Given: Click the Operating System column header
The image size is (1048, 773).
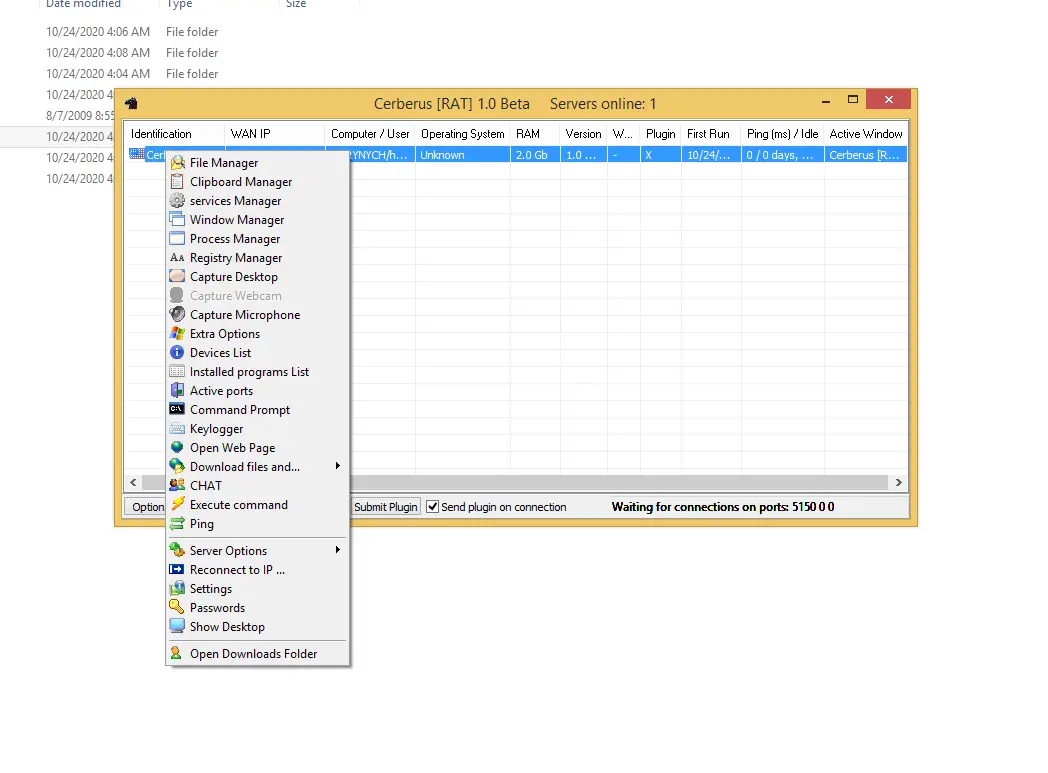Looking at the screenshot, I should tap(462, 134).
